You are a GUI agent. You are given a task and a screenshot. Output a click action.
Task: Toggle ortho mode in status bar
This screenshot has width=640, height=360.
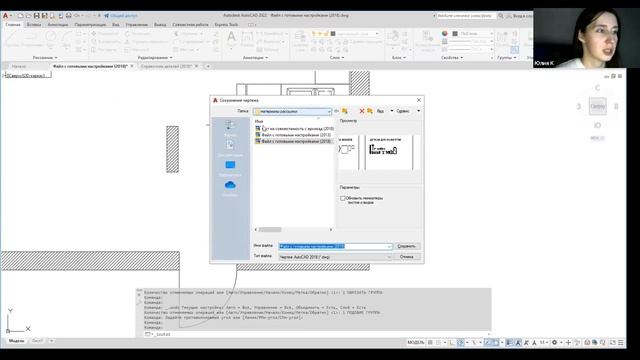(x=451, y=342)
